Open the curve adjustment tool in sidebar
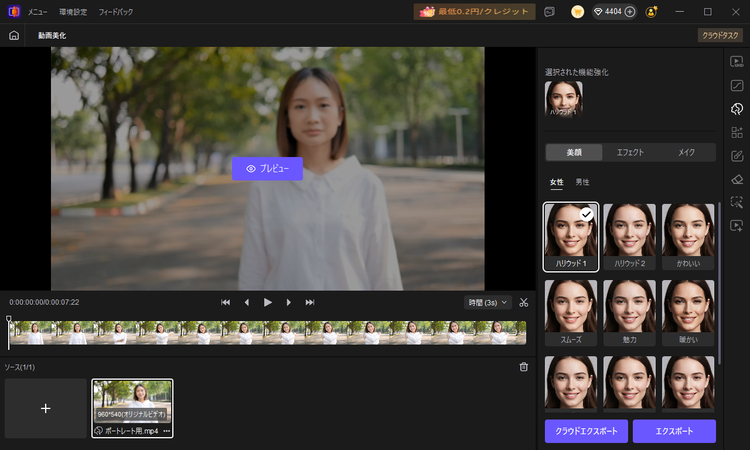 (737, 86)
